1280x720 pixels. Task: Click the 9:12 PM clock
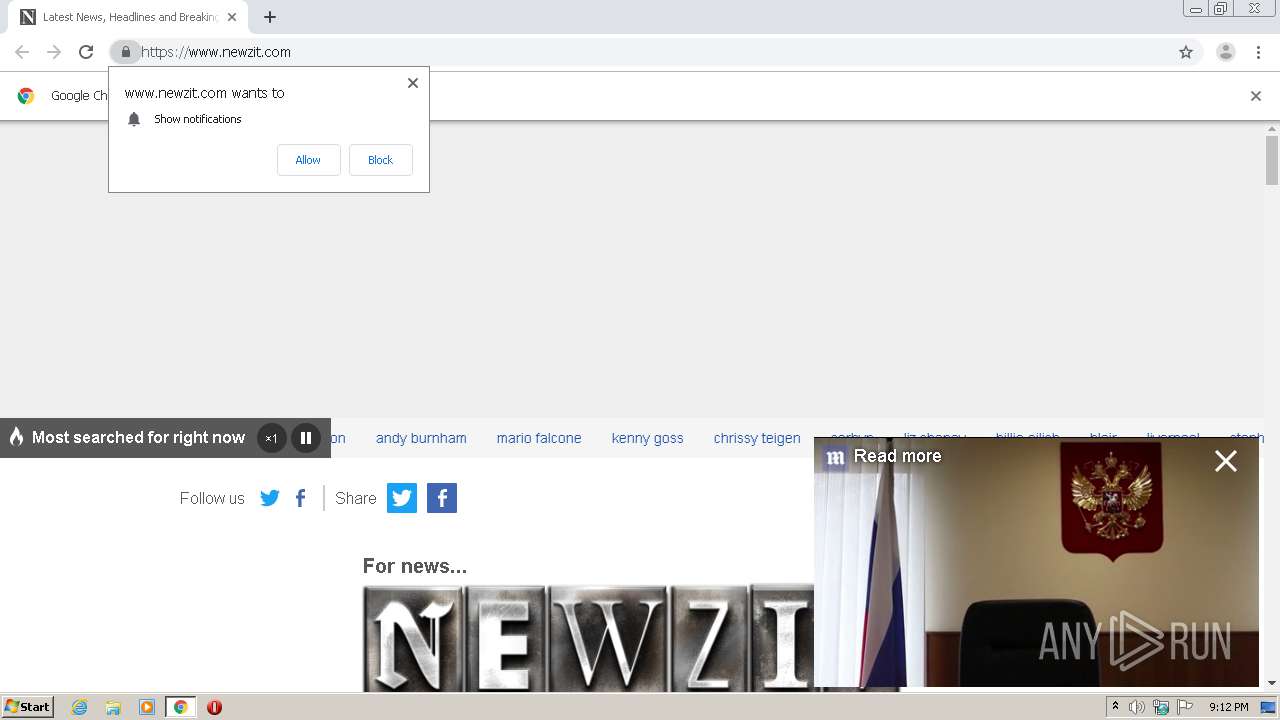1229,707
